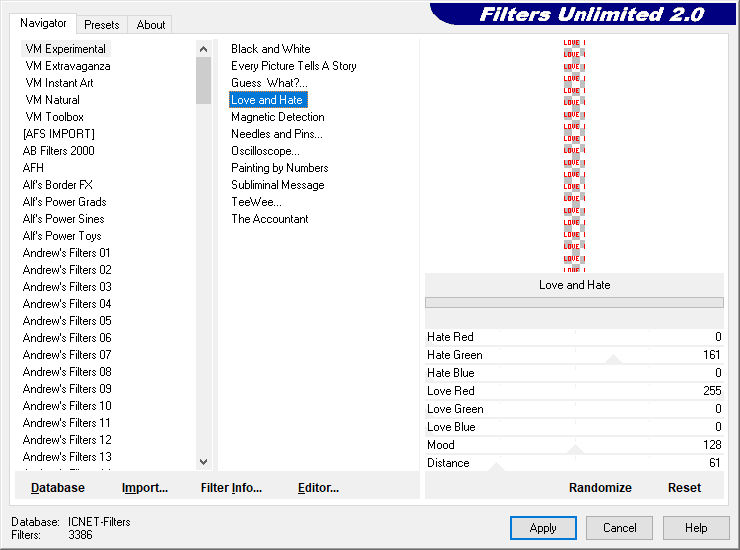Image resolution: width=740 pixels, height=550 pixels.
Task: Open the Presets tab
Action: (101, 25)
